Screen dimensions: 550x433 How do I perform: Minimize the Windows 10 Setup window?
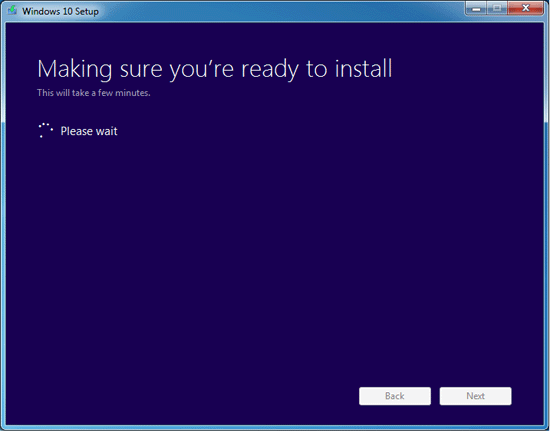(x=476, y=8)
